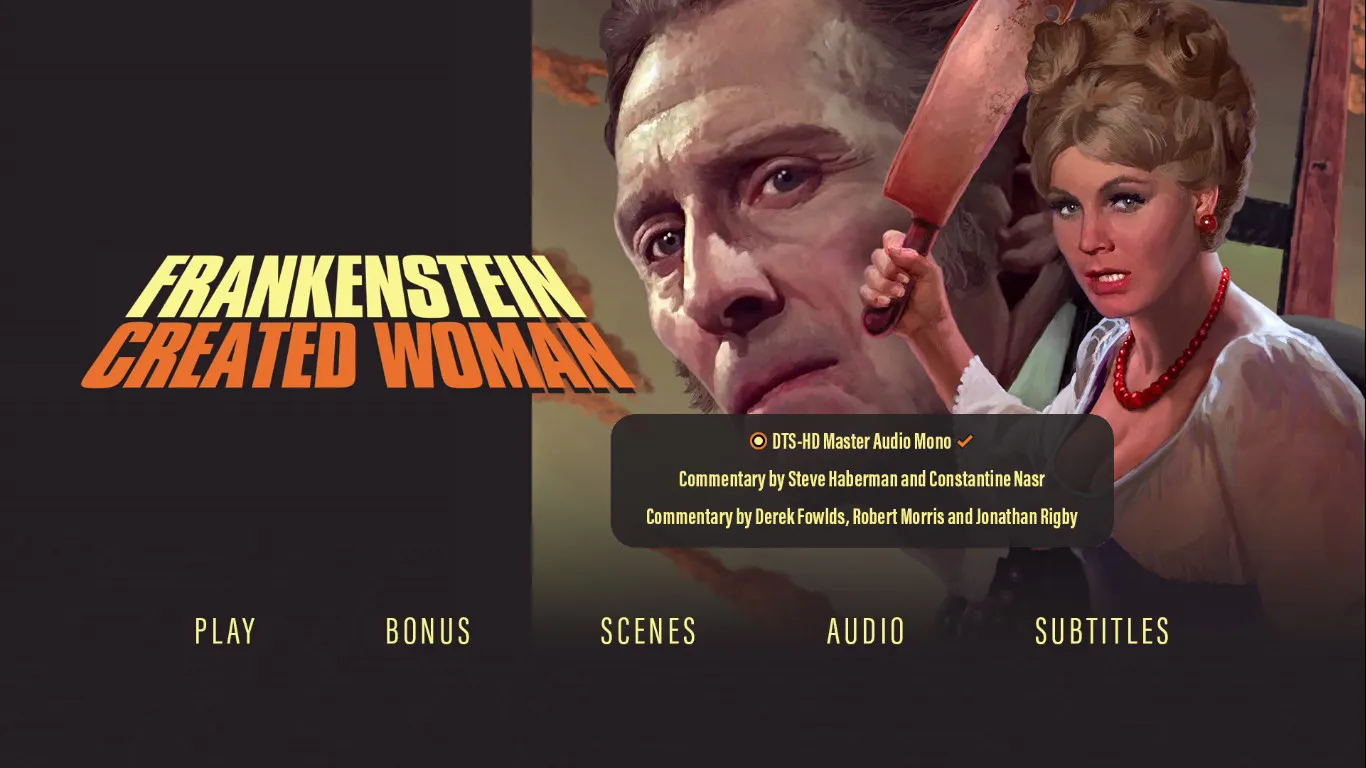Select the orange radio bullet beside DTS-HD

click(758, 441)
